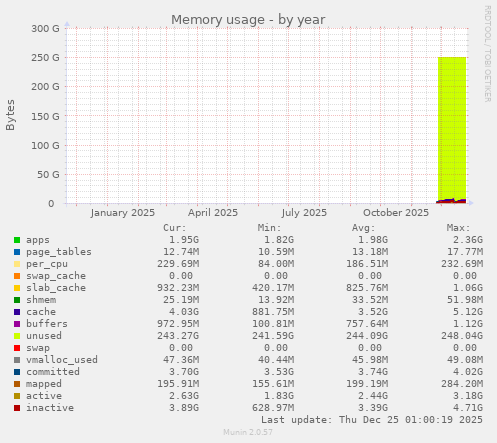Click the cache legend color swatch

click(17, 312)
